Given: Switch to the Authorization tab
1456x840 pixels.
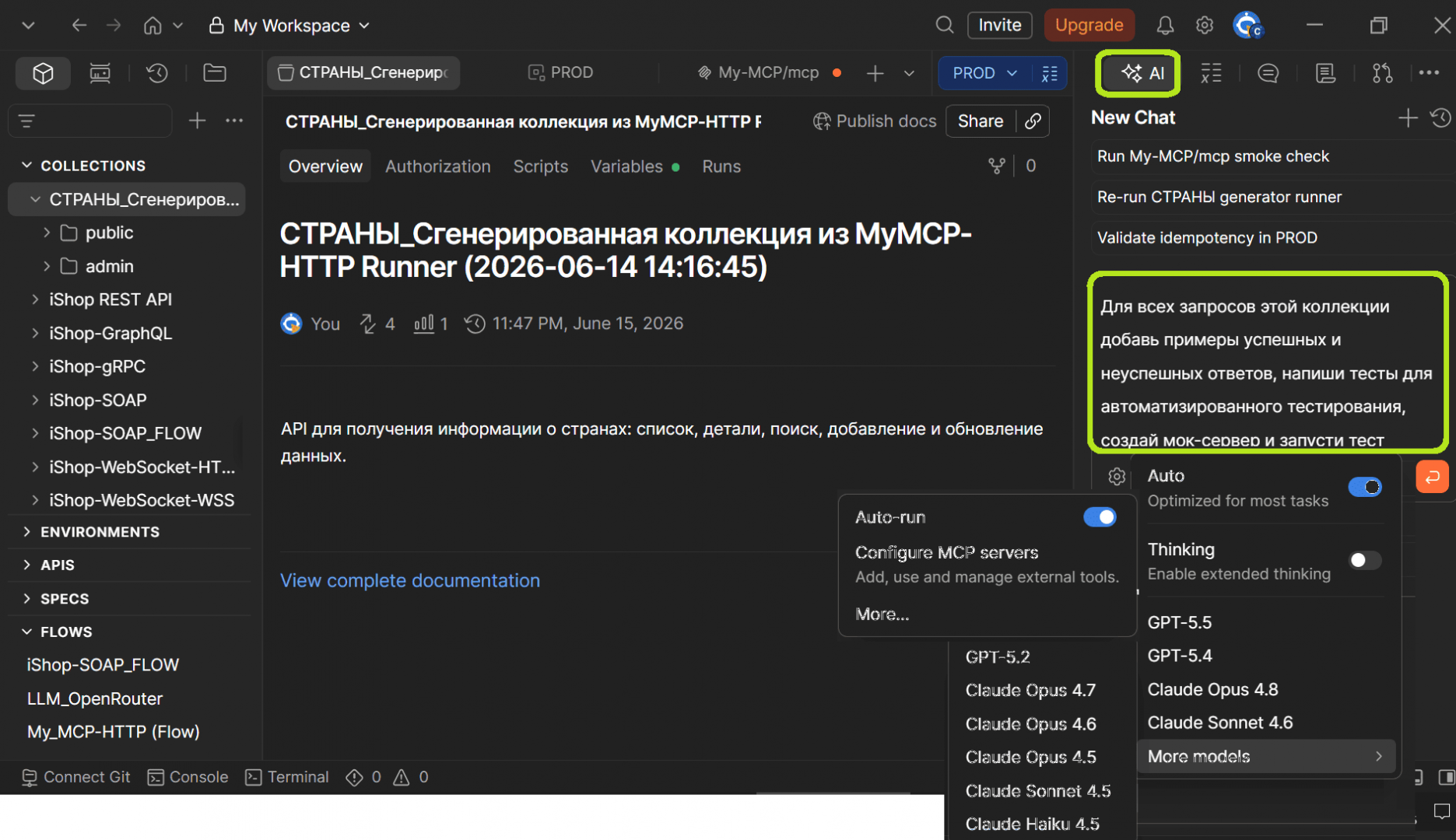Looking at the screenshot, I should tap(437, 166).
